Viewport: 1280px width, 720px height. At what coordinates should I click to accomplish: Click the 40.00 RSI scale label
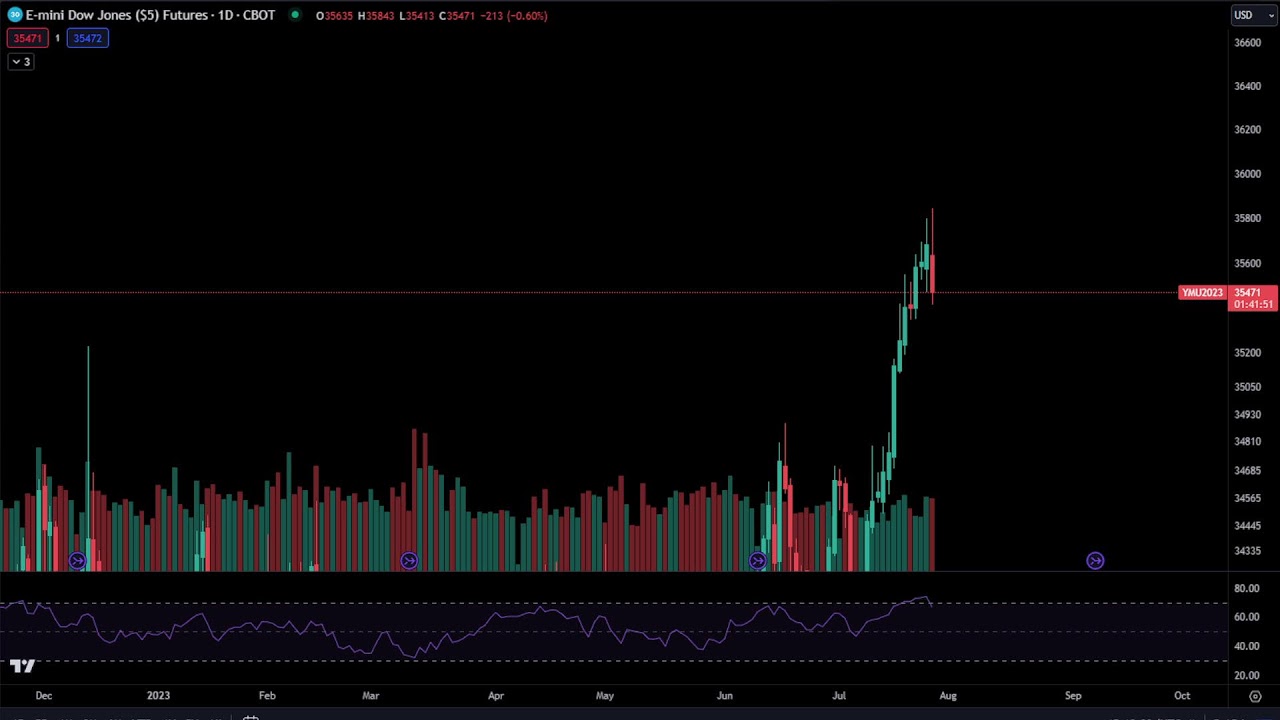(x=1246, y=646)
